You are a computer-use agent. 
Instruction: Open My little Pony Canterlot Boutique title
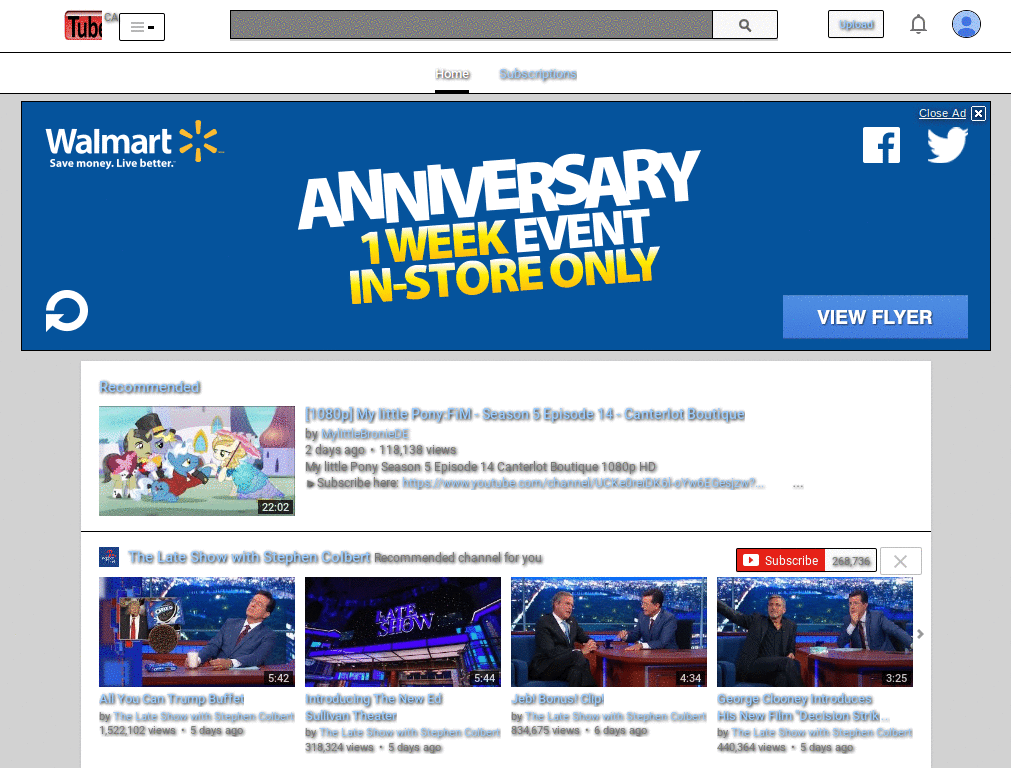coord(525,415)
